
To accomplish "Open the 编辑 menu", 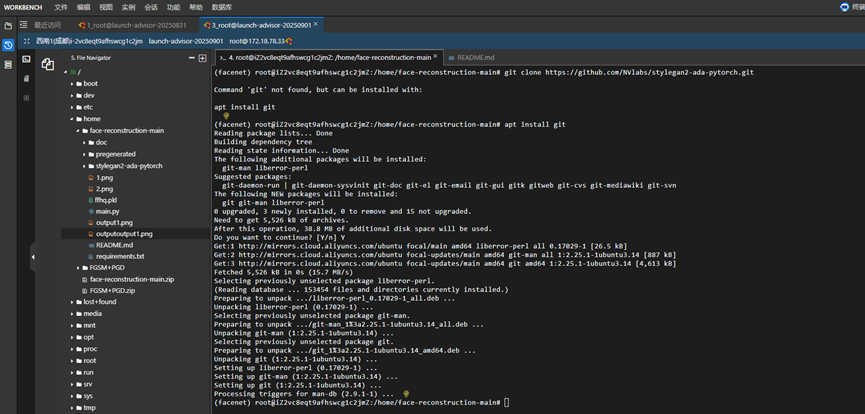I will click(83, 7).
